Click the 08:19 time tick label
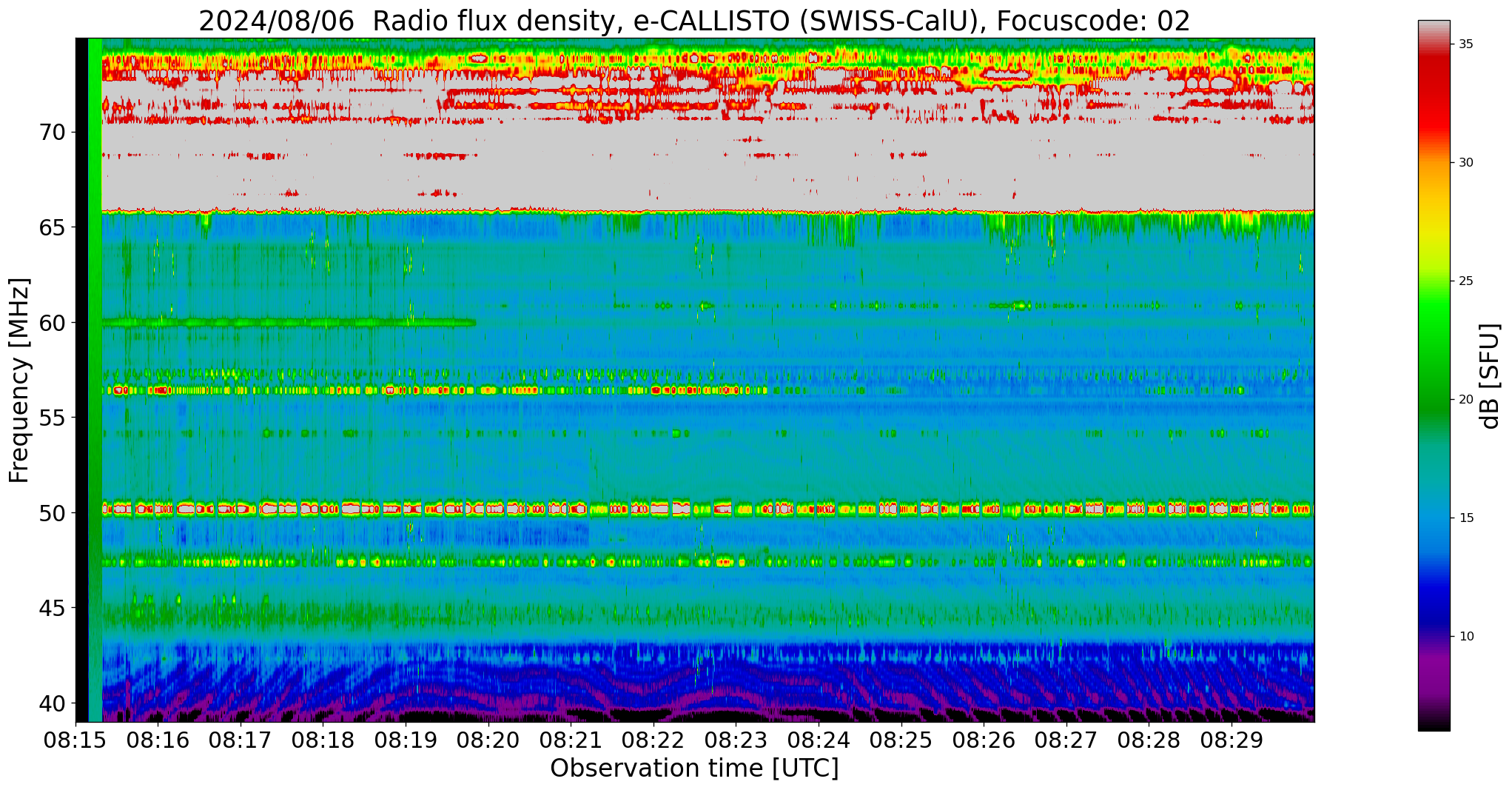Image resolution: width=1512 pixels, height=790 pixels. [x=406, y=740]
